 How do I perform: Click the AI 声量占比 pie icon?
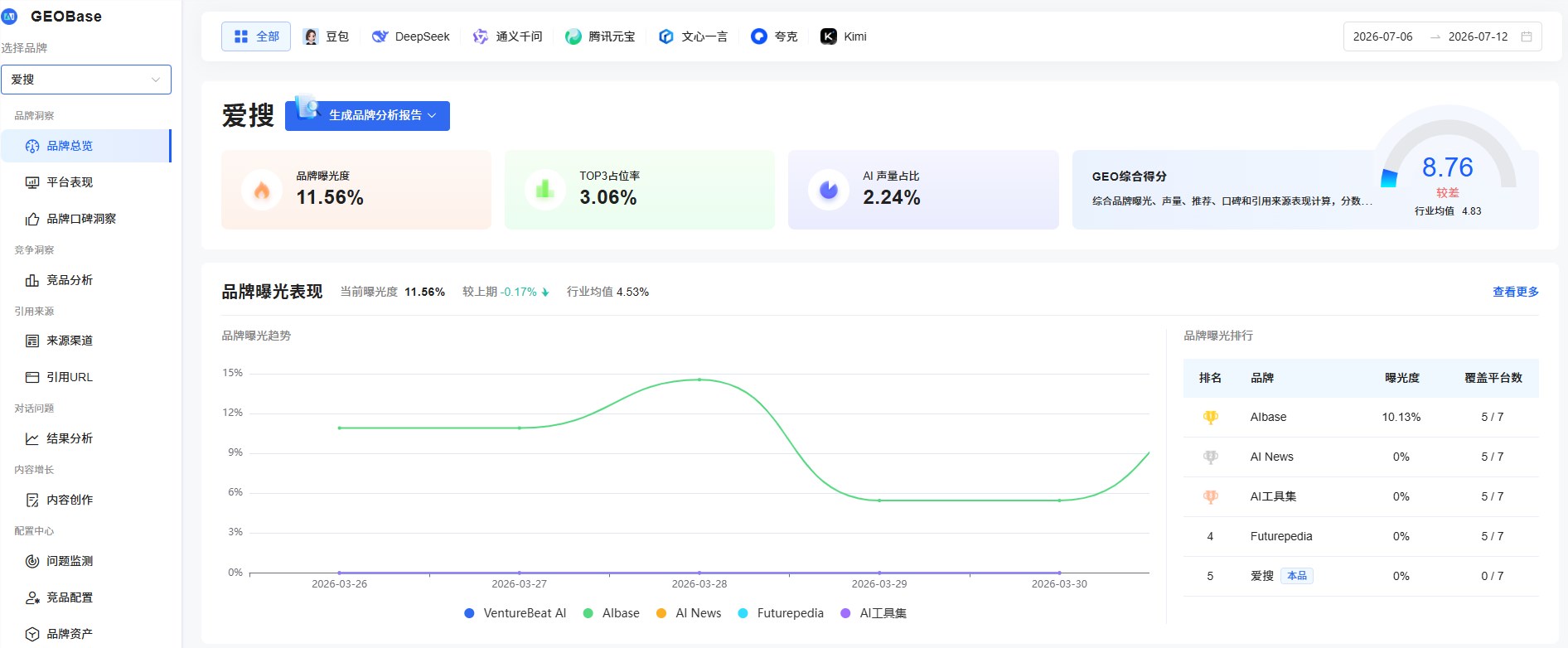coord(829,190)
